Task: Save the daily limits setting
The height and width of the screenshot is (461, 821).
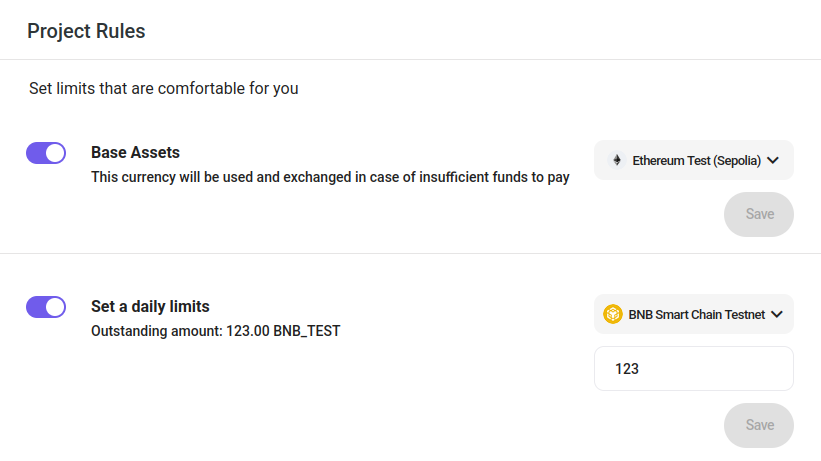Action: tap(759, 425)
